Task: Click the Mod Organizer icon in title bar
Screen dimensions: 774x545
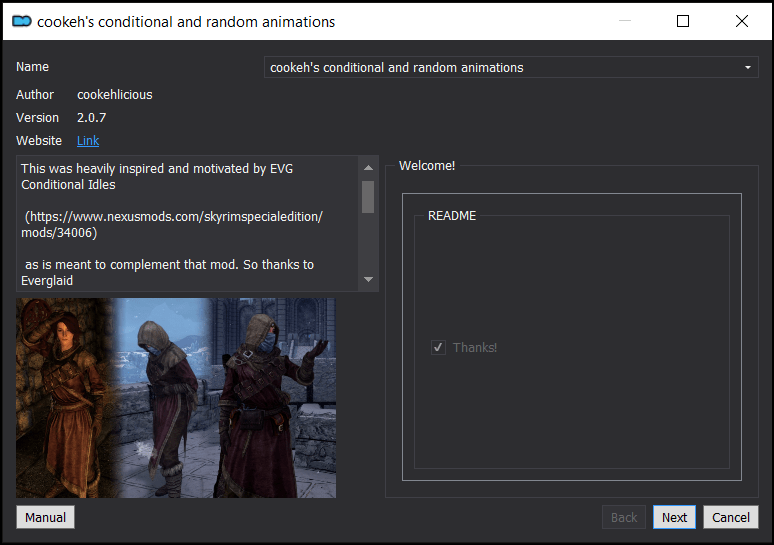Action: (x=22, y=21)
